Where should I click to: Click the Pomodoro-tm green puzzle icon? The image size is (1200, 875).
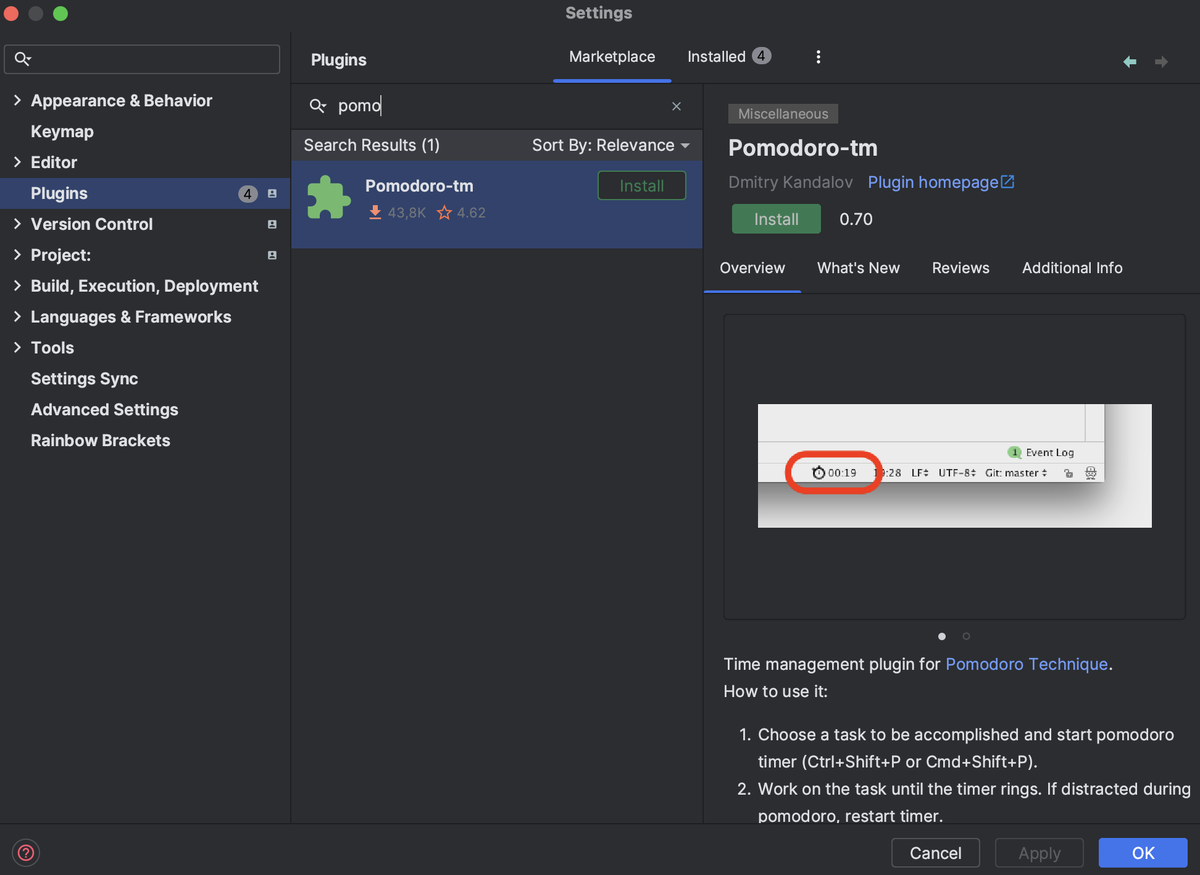point(329,197)
